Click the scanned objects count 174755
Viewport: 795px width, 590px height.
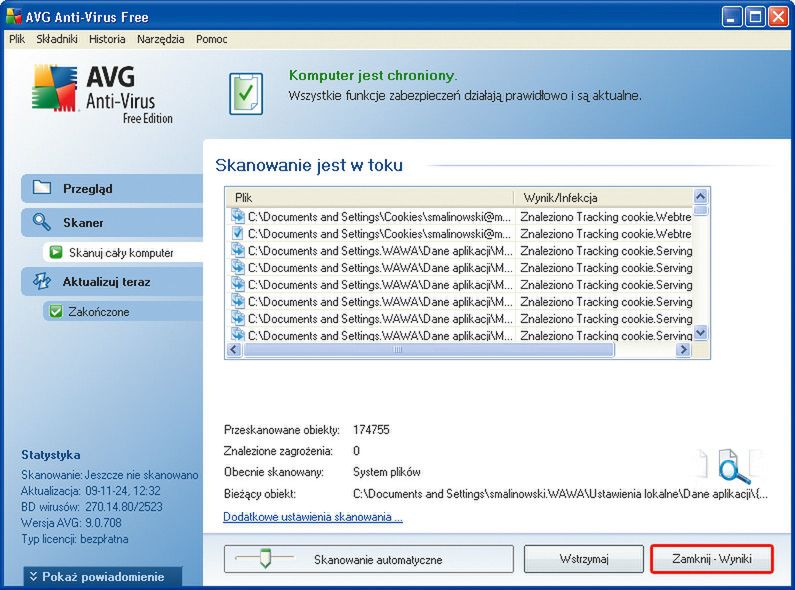tap(371, 430)
